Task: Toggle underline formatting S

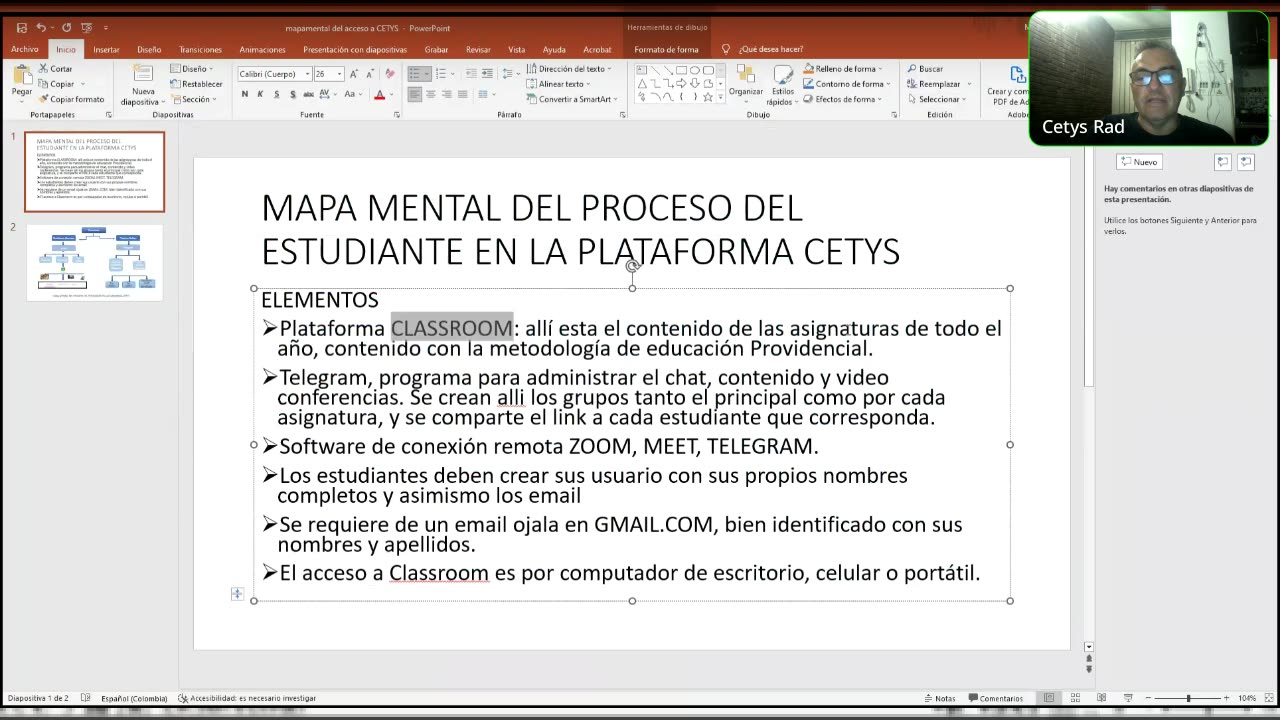Action: [x=277, y=94]
